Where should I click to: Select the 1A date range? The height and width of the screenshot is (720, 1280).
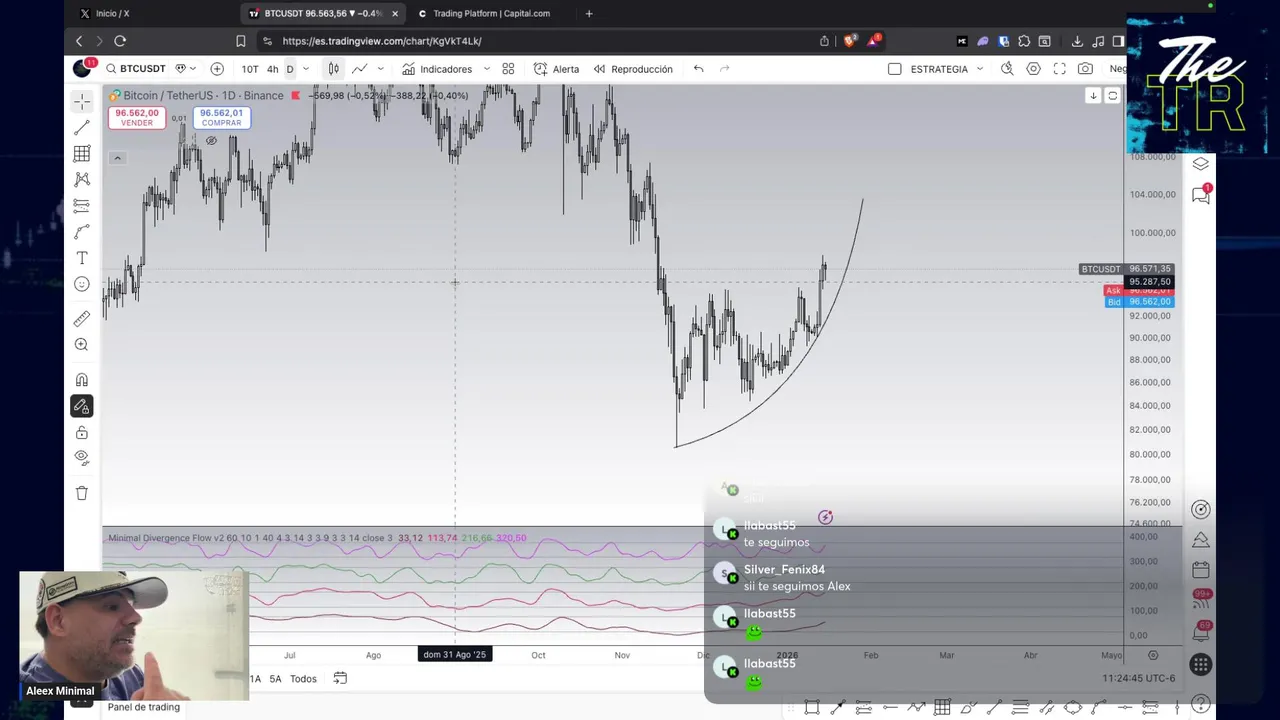pyautogui.click(x=255, y=679)
